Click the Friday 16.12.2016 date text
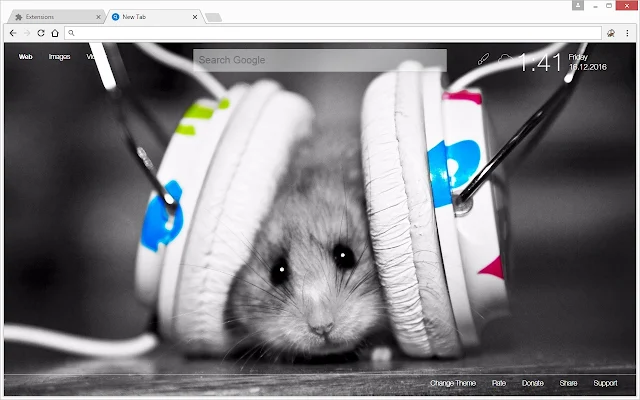This screenshot has height=400, width=640. tap(588, 62)
